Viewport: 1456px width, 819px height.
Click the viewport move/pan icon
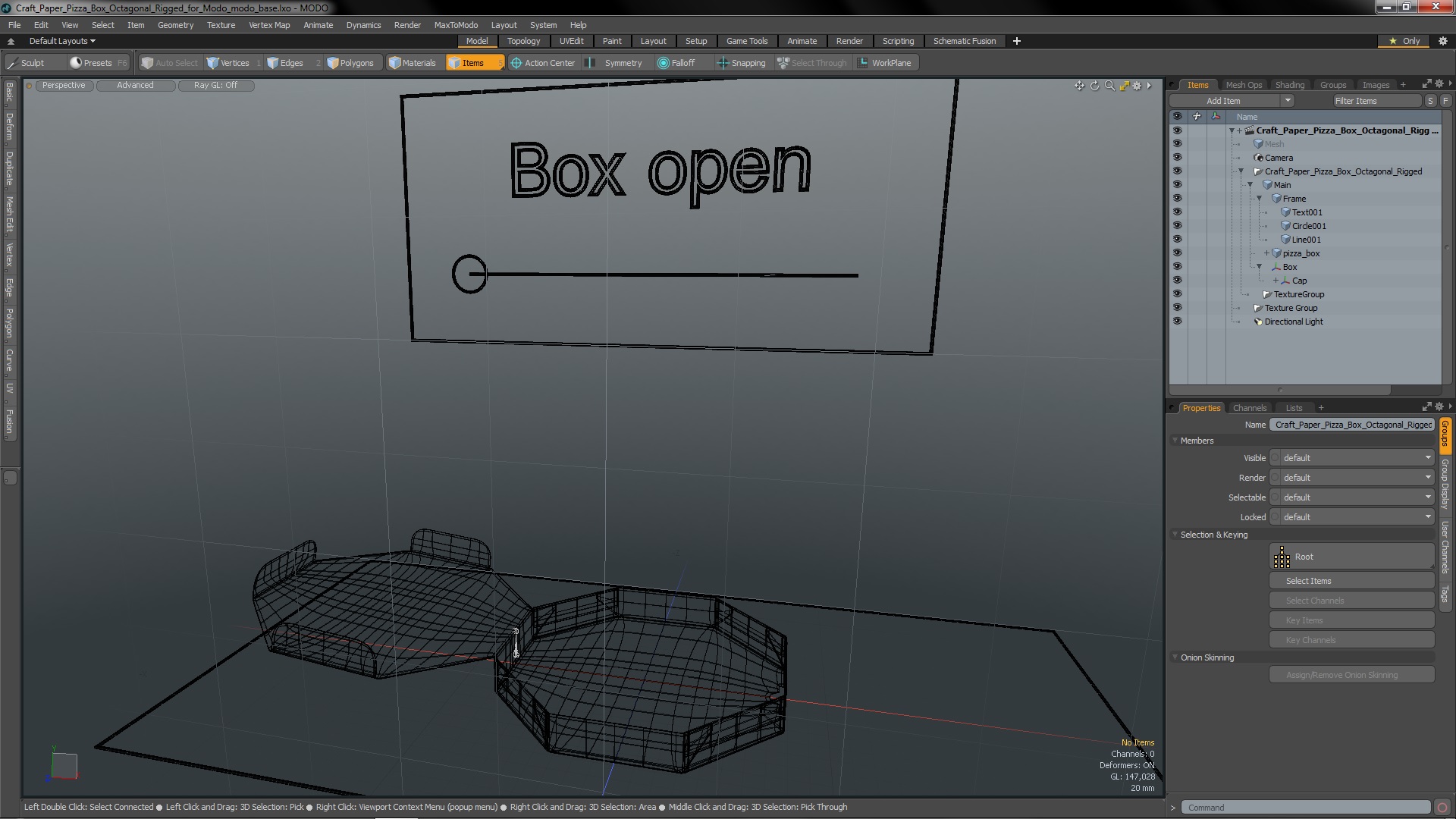(1079, 86)
